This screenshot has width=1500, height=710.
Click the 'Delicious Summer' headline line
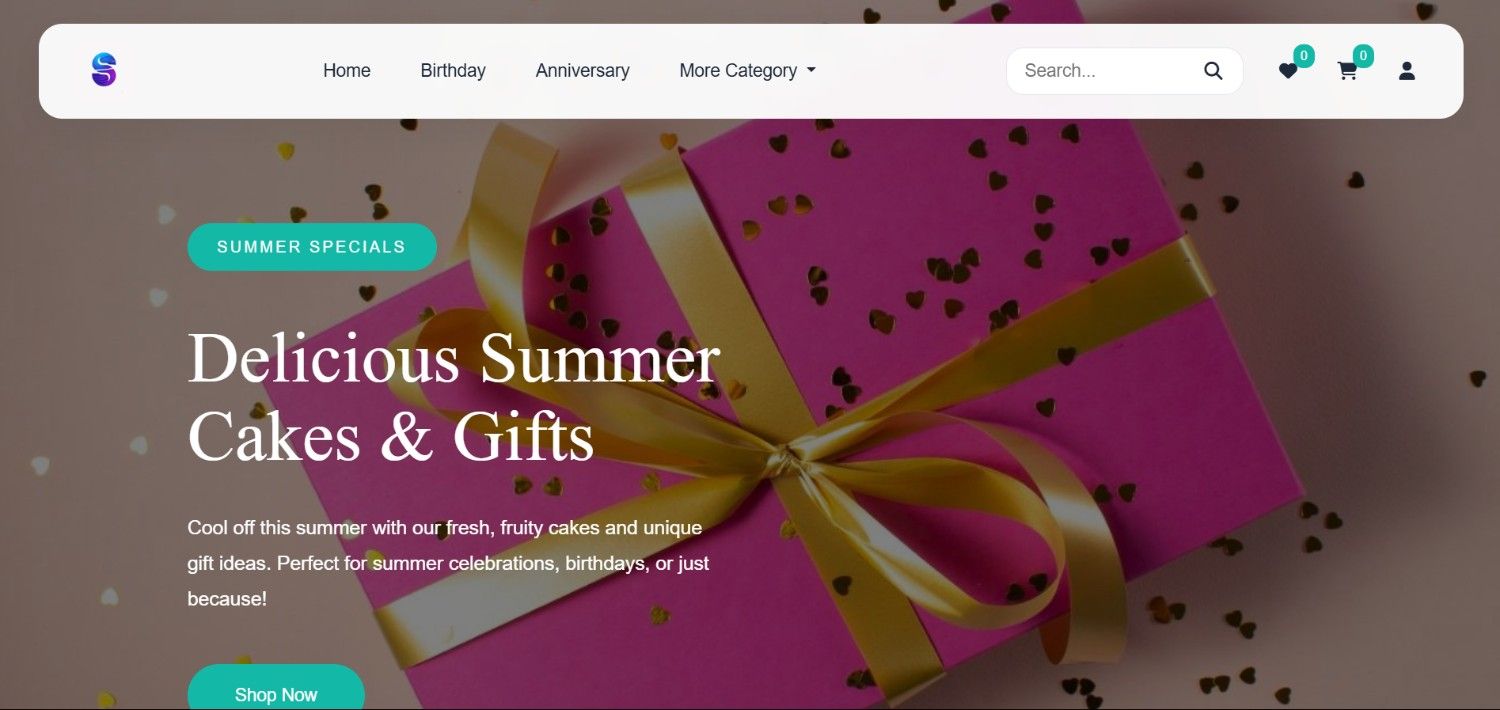pyautogui.click(x=454, y=358)
